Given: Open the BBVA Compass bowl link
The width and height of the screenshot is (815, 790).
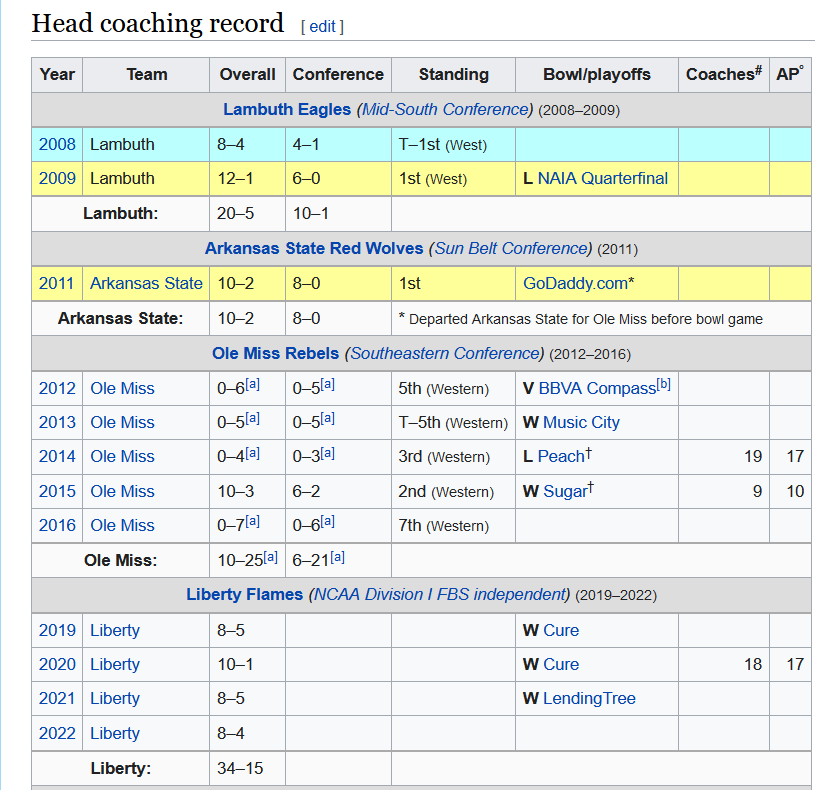Looking at the screenshot, I should (x=596, y=388).
